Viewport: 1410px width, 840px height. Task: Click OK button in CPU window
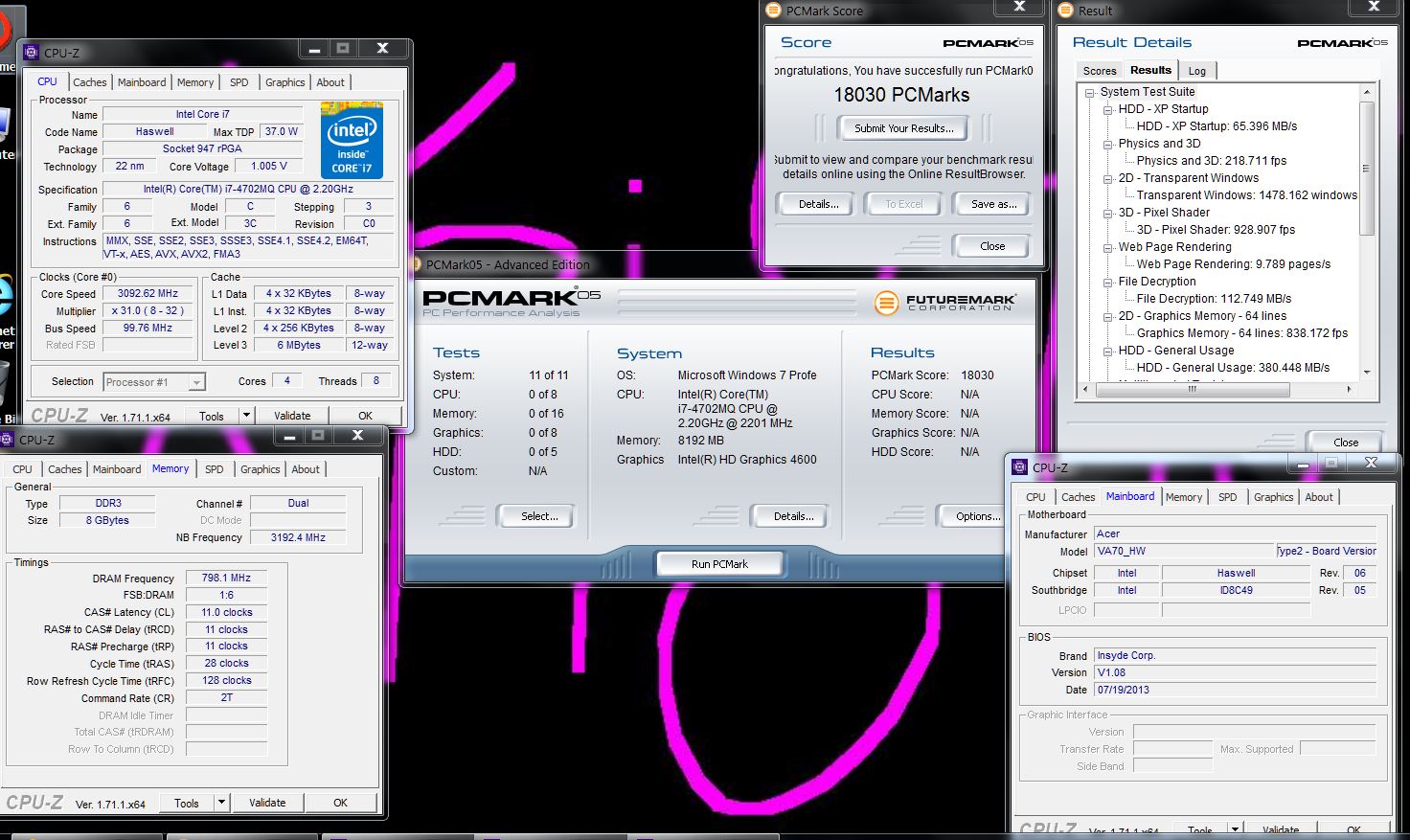tap(365, 416)
